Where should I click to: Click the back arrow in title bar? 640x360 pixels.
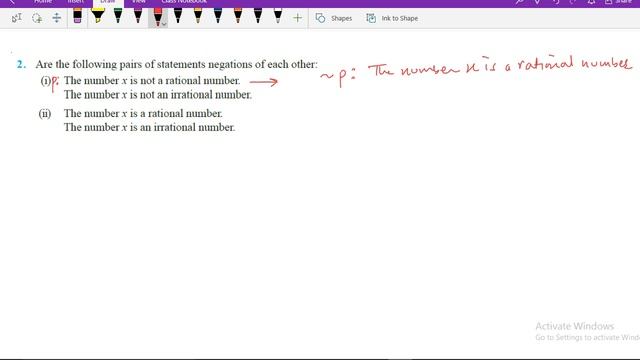[12, 2]
